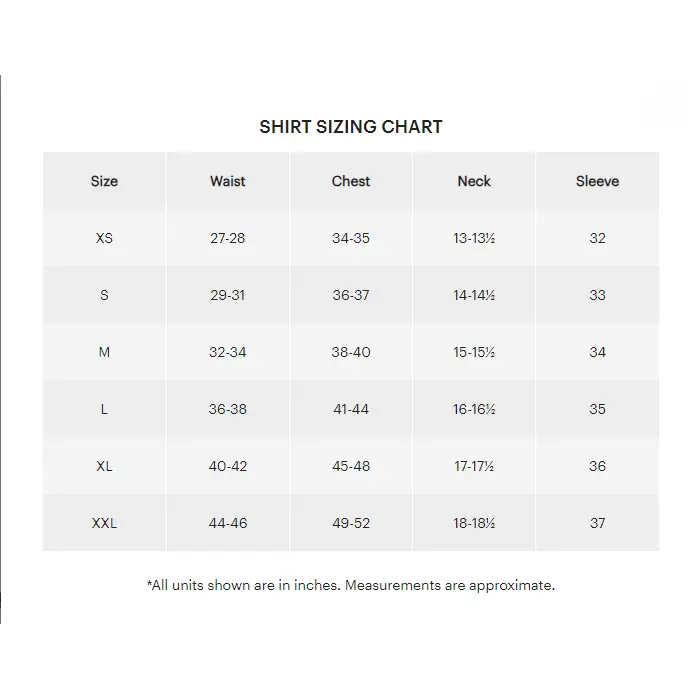Click waist value 32-34
699x699 pixels.
tap(228, 352)
